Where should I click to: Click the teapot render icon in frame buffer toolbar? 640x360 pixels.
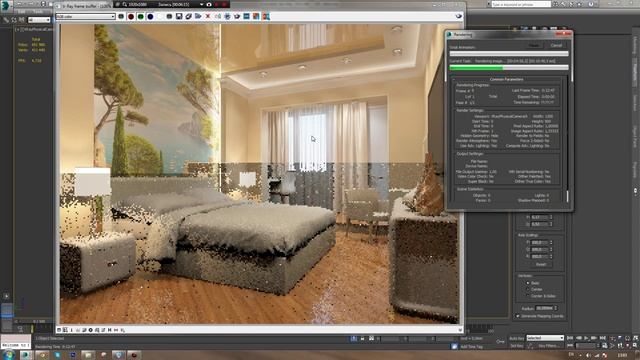(237, 16)
